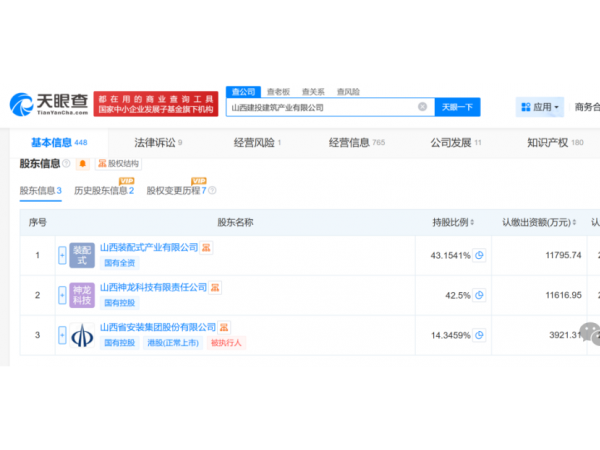600x450 pixels.
Task: Click the company name search input field
Action: [320, 107]
